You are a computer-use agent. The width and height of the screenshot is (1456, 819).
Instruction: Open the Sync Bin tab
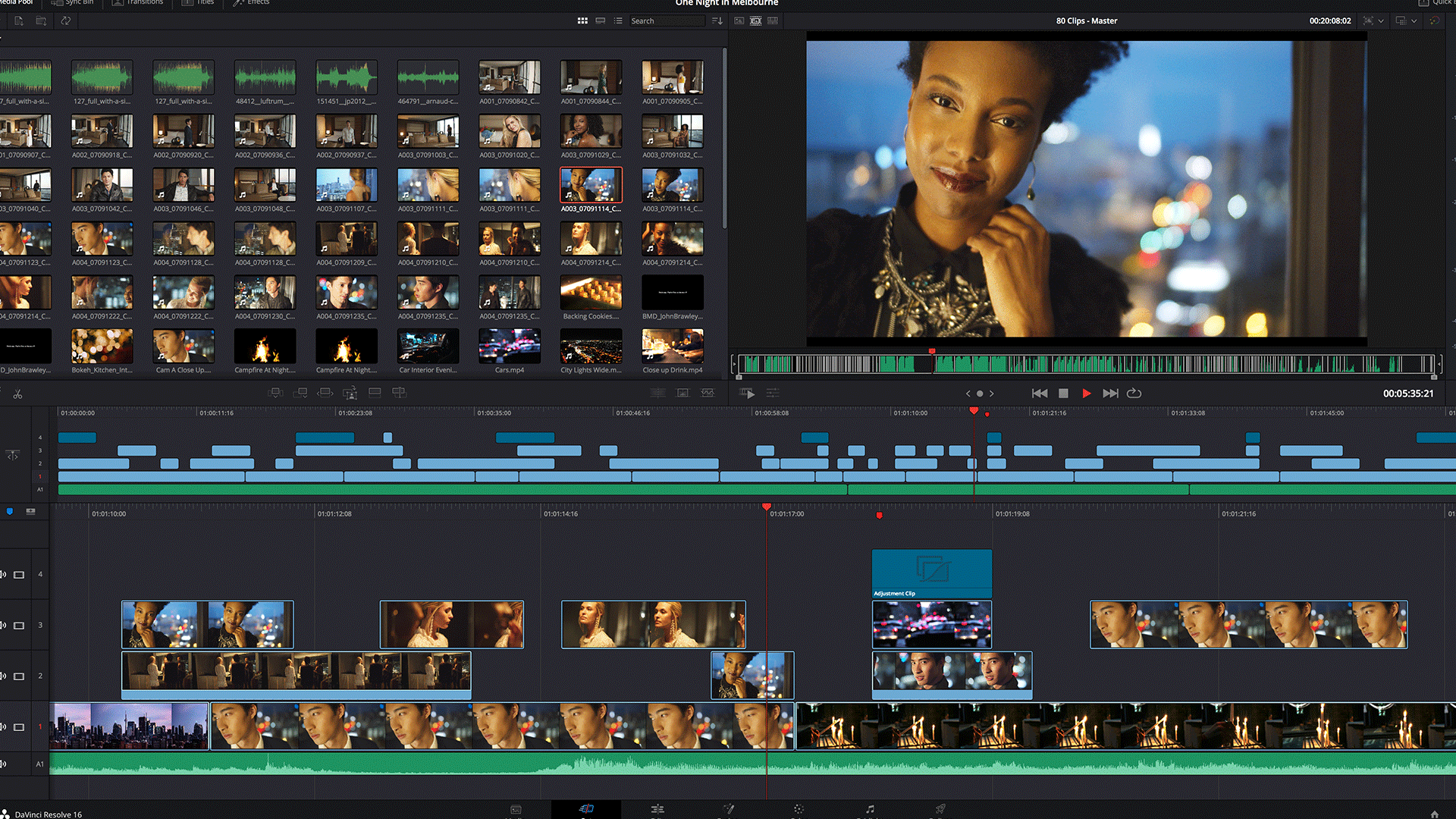pyautogui.click(x=73, y=3)
